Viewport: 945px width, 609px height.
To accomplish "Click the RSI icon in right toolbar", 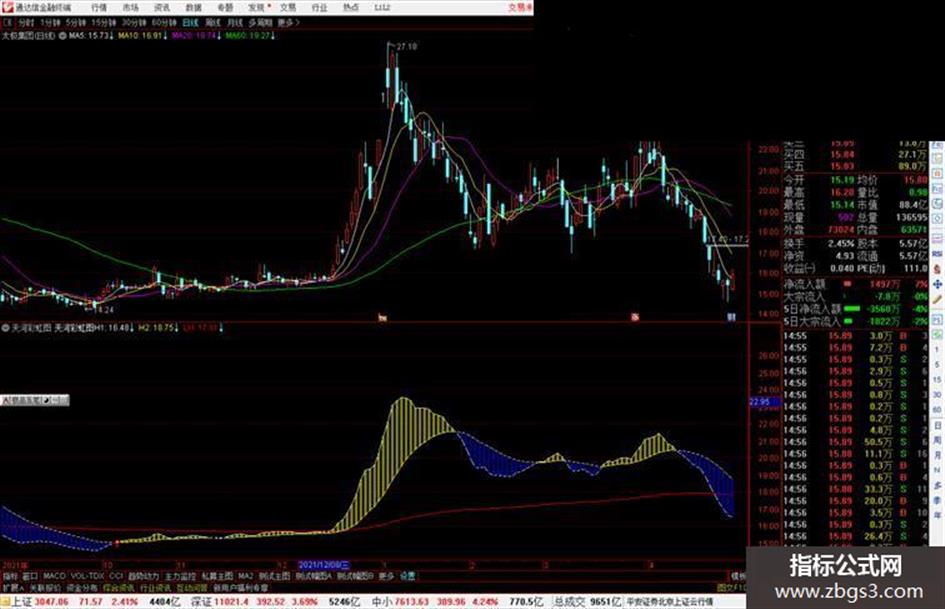I will point(937,254).
